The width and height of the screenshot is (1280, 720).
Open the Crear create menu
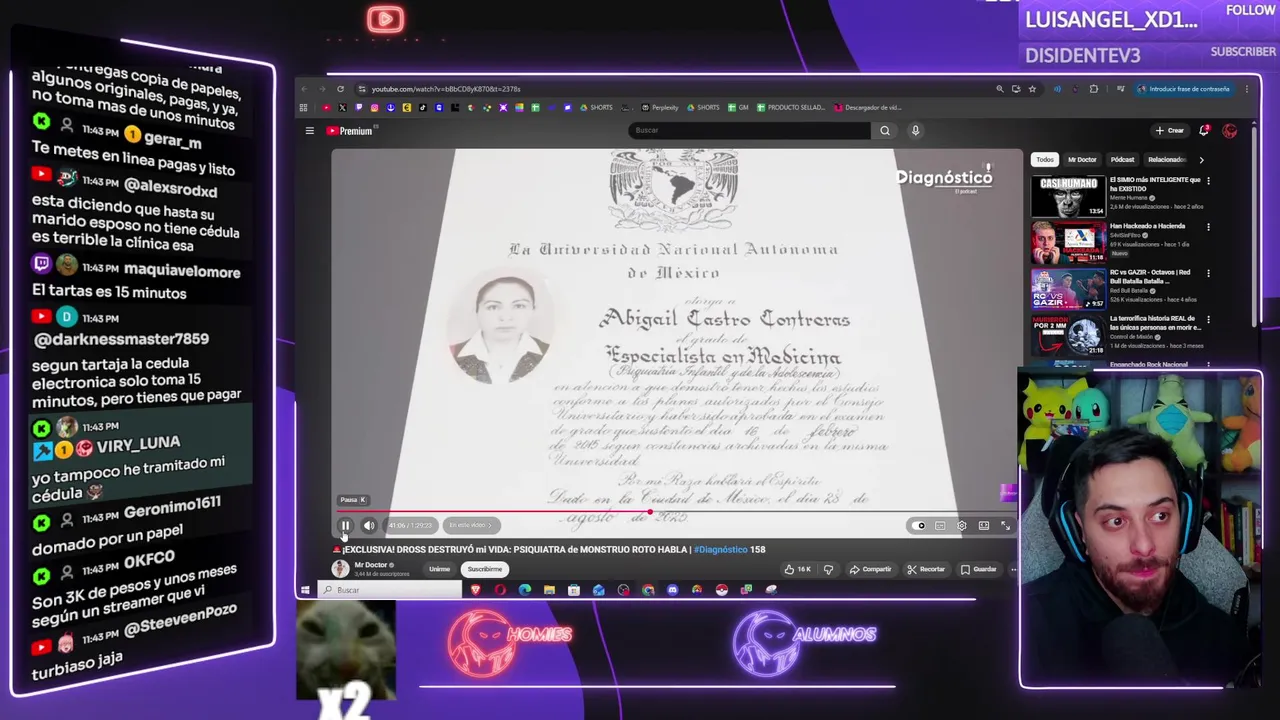[x=1170, y=130]
